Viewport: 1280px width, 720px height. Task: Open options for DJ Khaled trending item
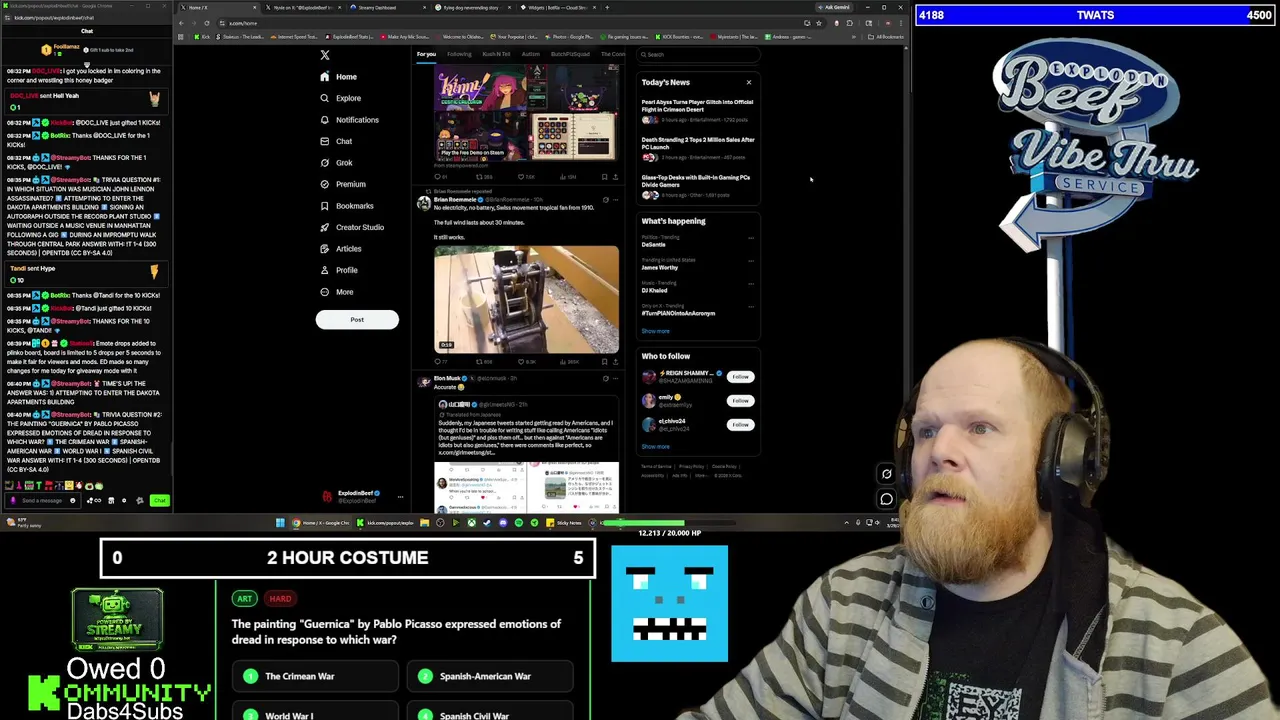tap(750, 284)
